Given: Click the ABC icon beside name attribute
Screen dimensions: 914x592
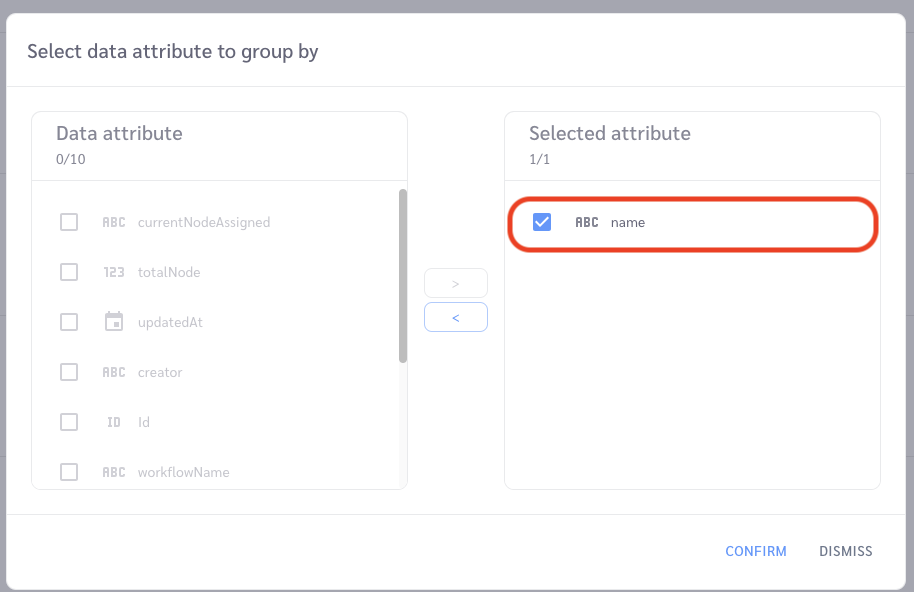Looking at the screenshot, I should [587, 223].
